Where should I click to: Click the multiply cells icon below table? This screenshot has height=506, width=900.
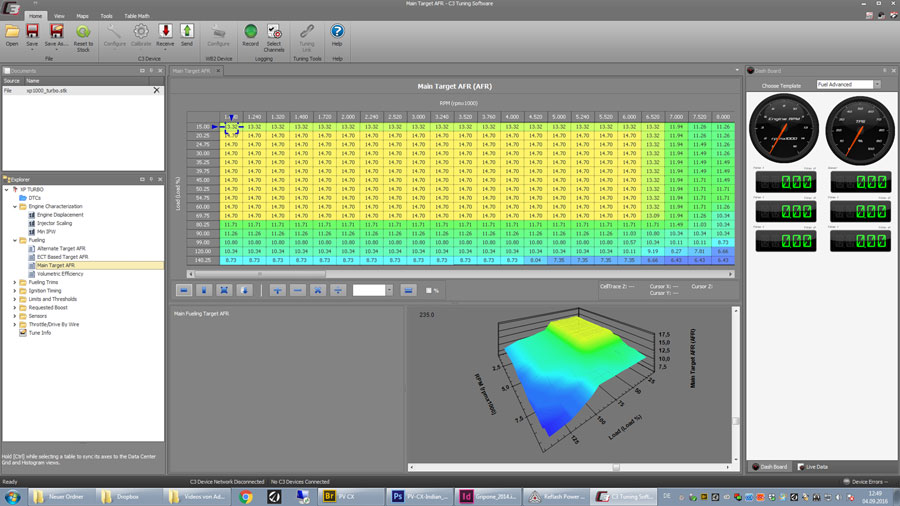[x=318, y=290]
